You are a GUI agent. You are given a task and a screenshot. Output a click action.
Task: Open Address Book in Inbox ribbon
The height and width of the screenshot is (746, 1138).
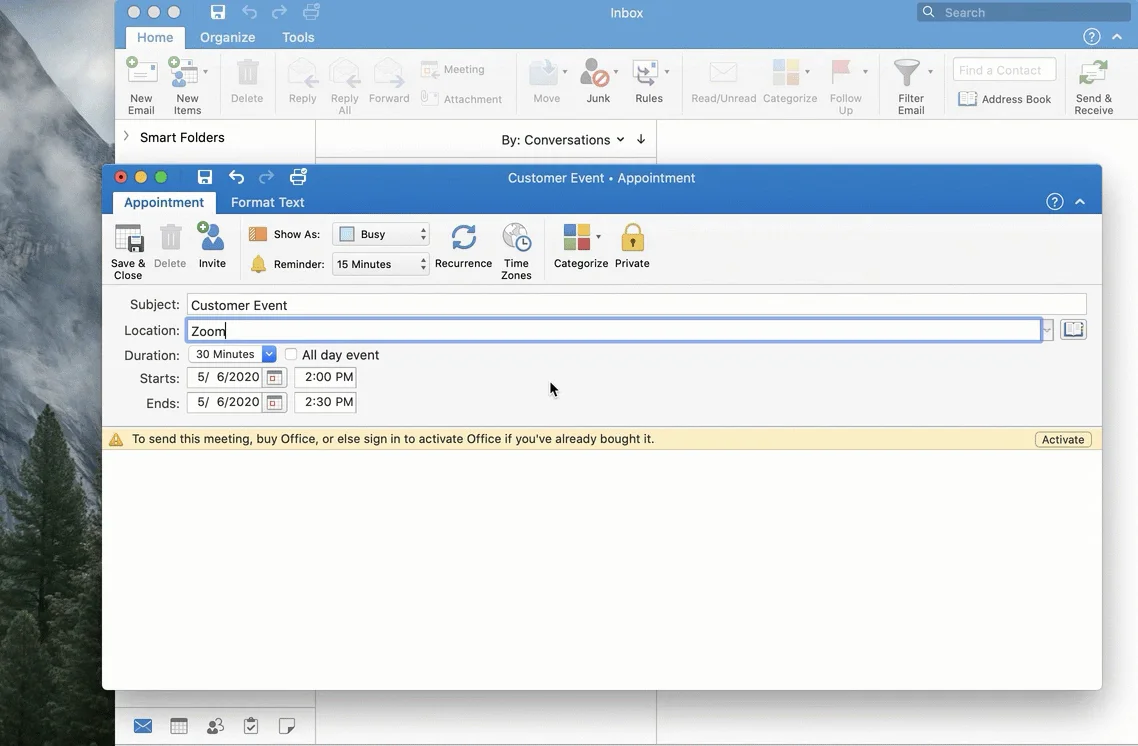point(1004,99)
